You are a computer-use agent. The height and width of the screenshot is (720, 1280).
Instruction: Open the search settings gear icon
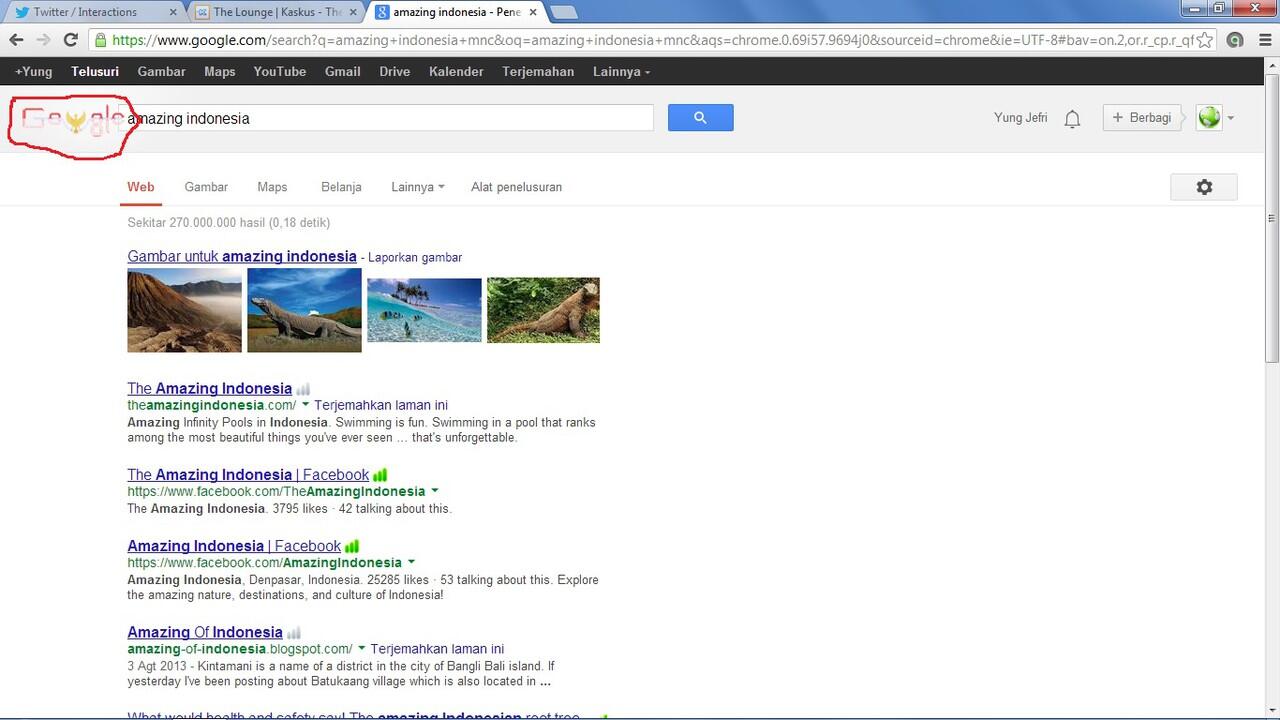1204,187
